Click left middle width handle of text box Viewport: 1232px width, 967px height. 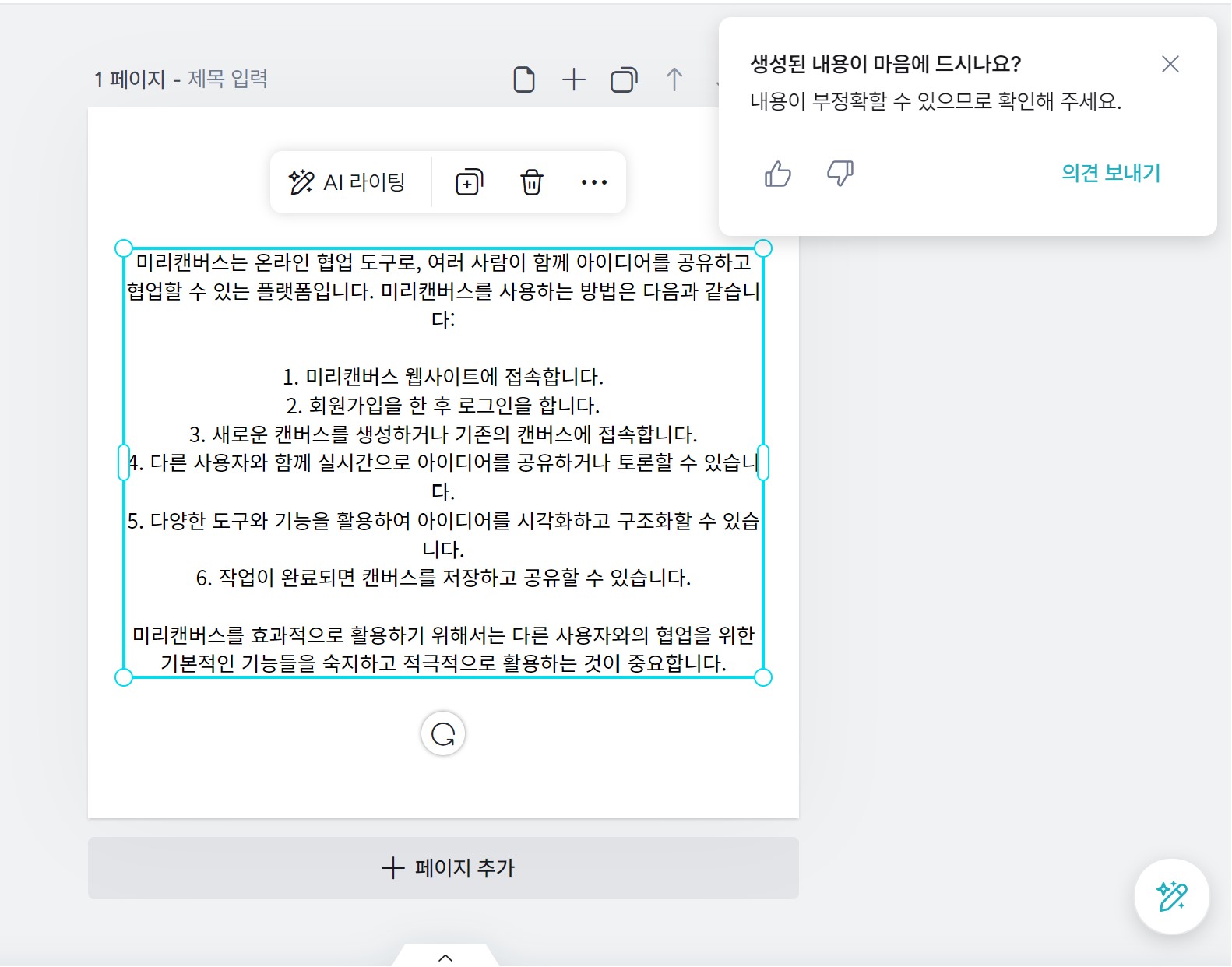pos(123,462)
